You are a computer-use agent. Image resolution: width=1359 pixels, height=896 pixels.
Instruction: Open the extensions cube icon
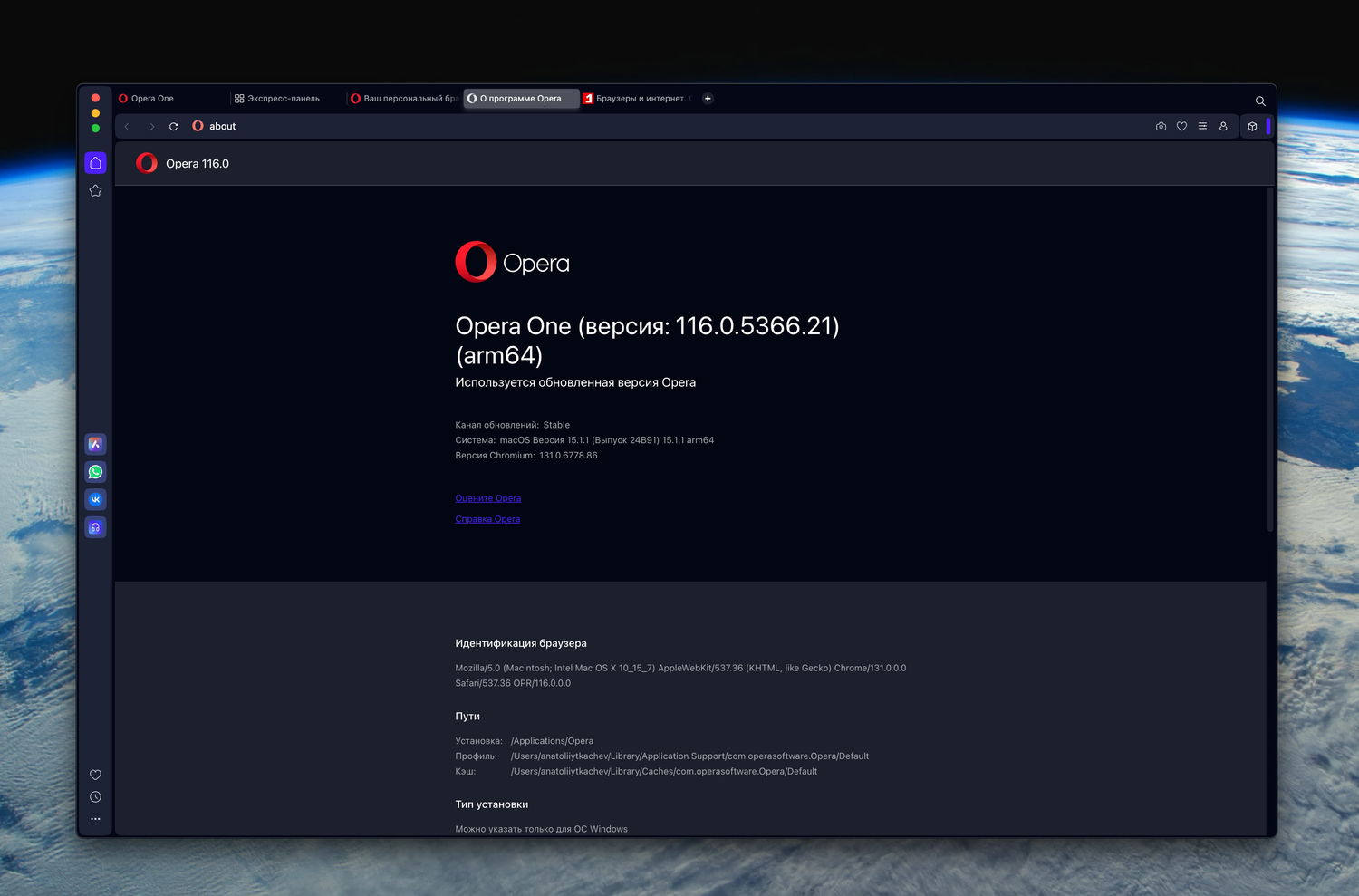[x=1252, y=127]
